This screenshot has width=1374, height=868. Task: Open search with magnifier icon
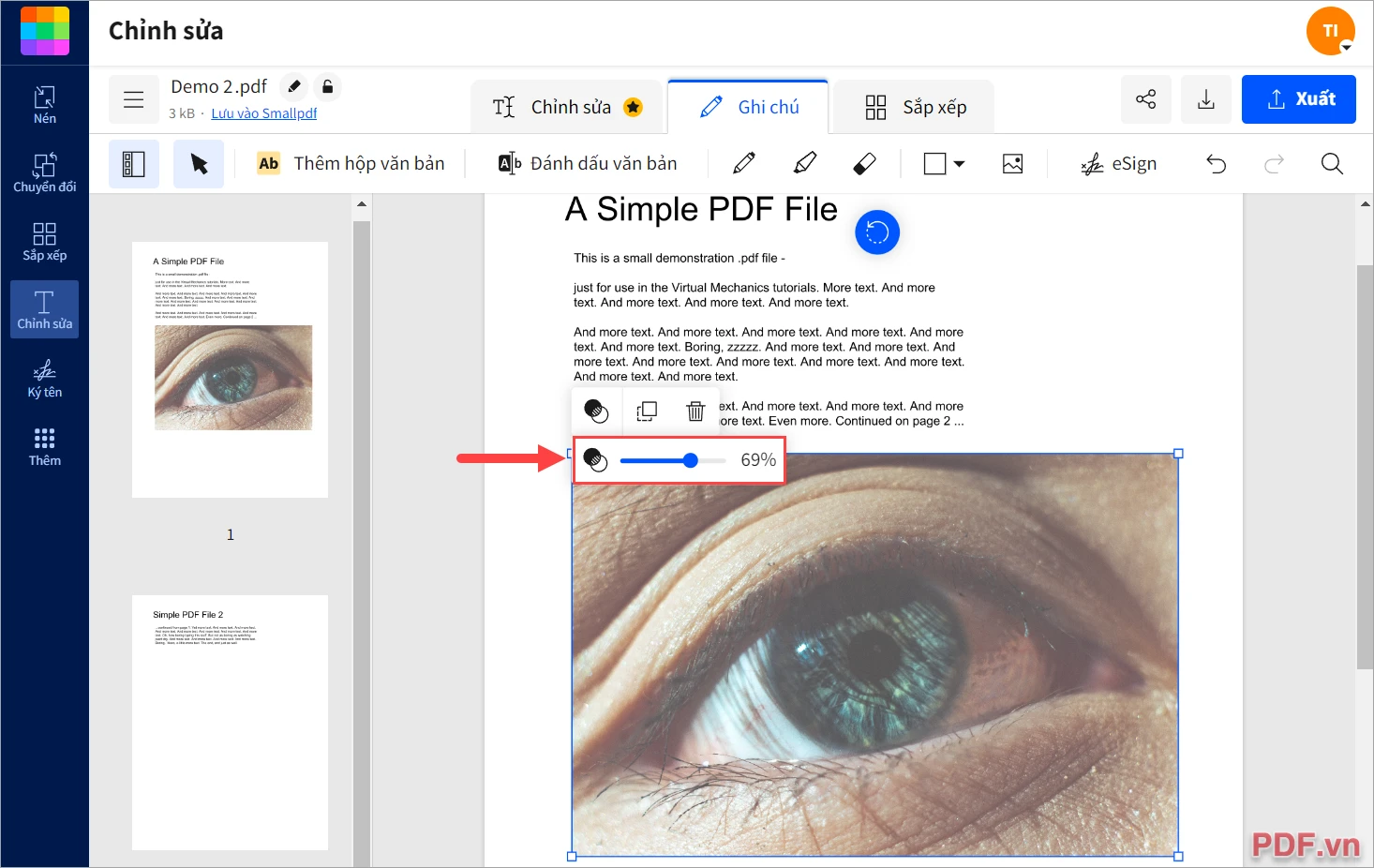pos(1332,164)
